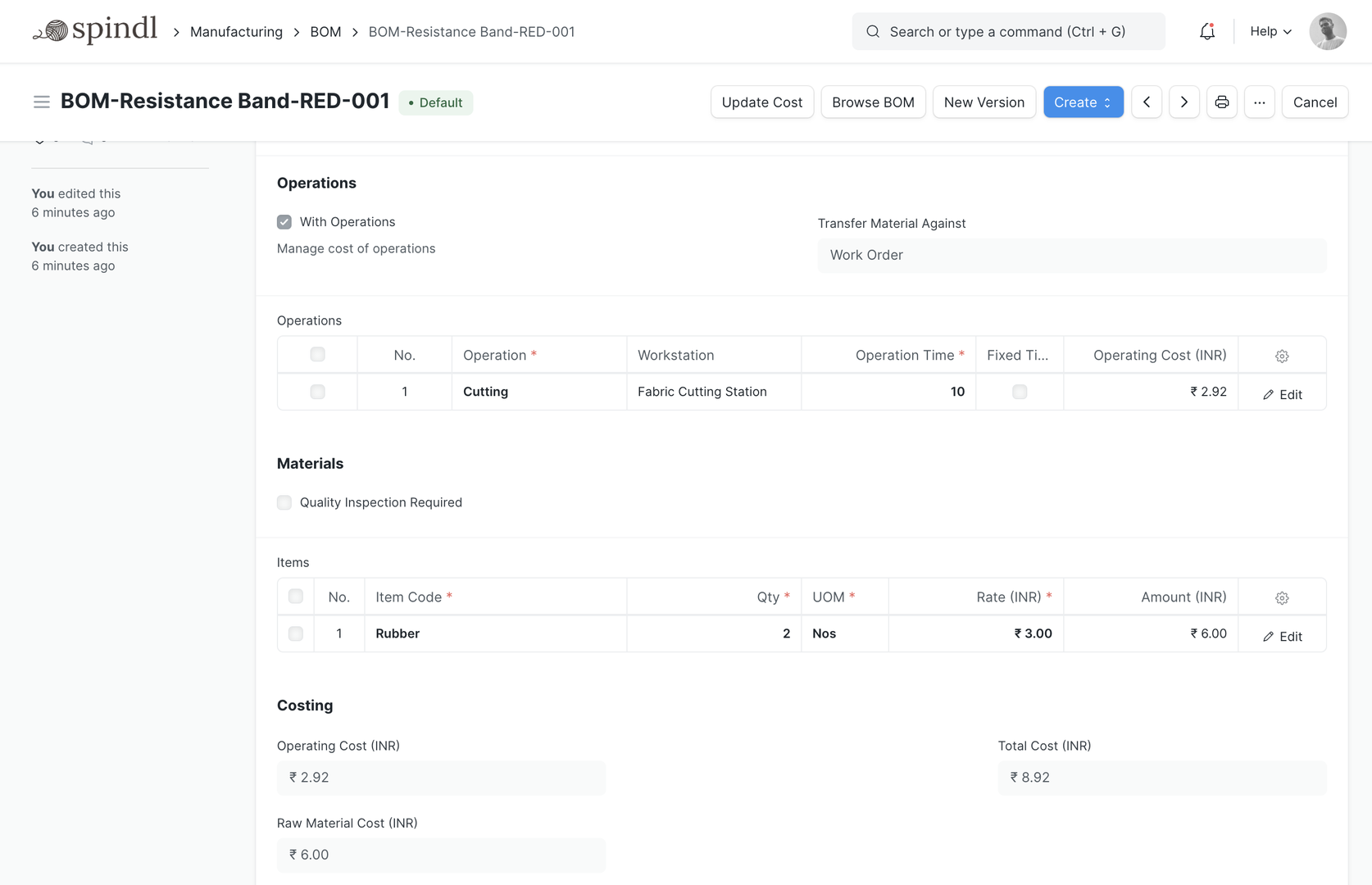
Task: Open Items table column settings gear
Action: 1282,598
